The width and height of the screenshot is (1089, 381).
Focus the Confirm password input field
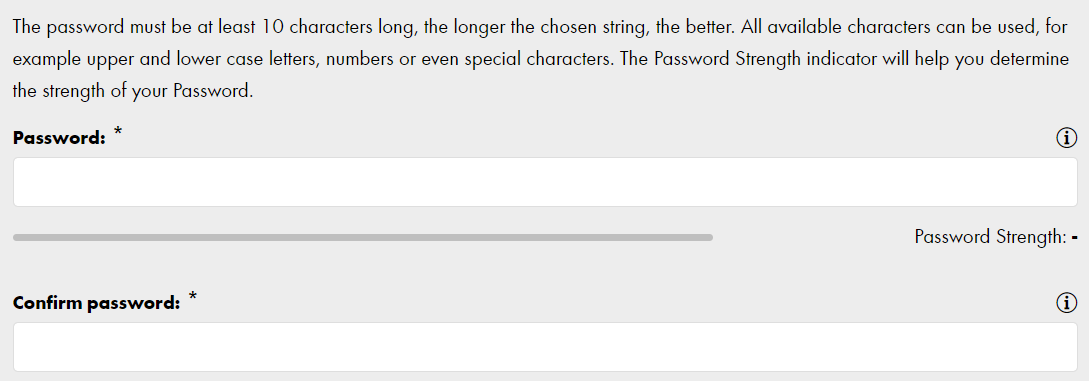545,346
